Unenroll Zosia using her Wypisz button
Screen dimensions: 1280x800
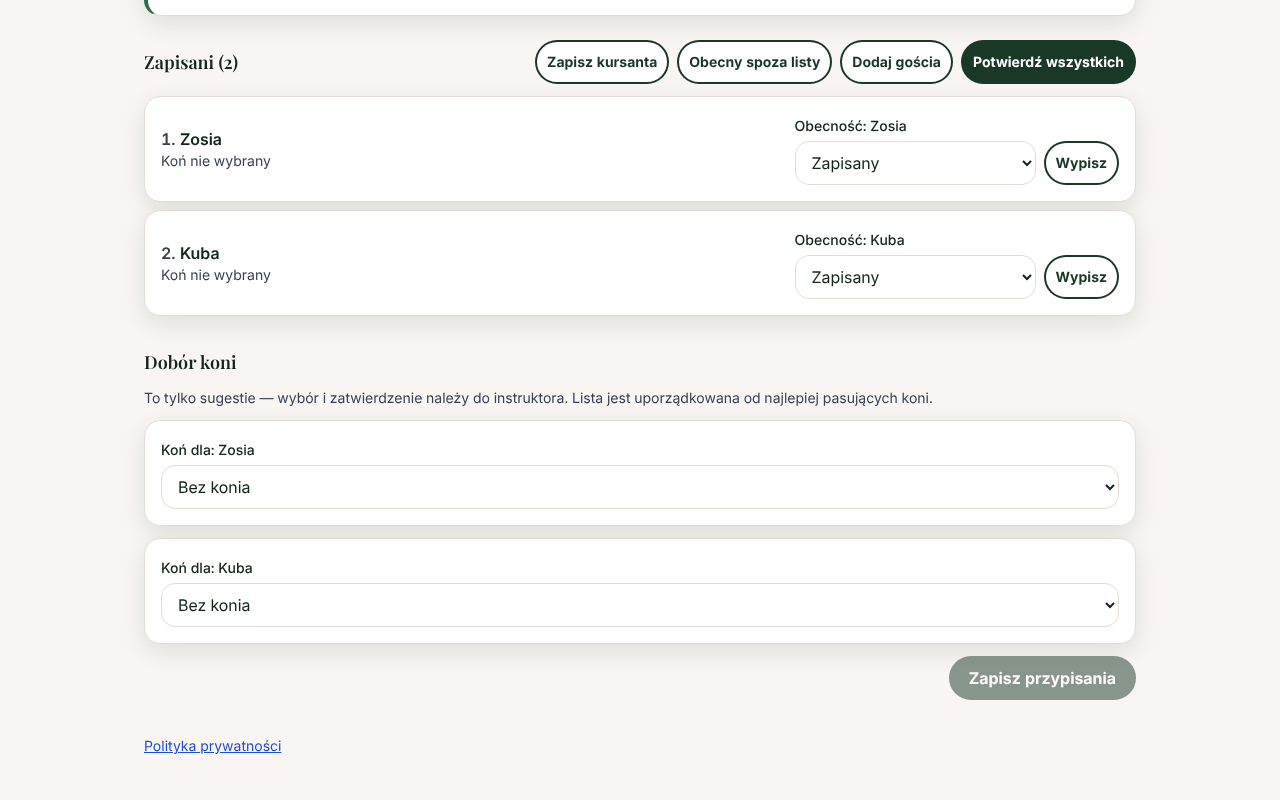pos(1081,163)
